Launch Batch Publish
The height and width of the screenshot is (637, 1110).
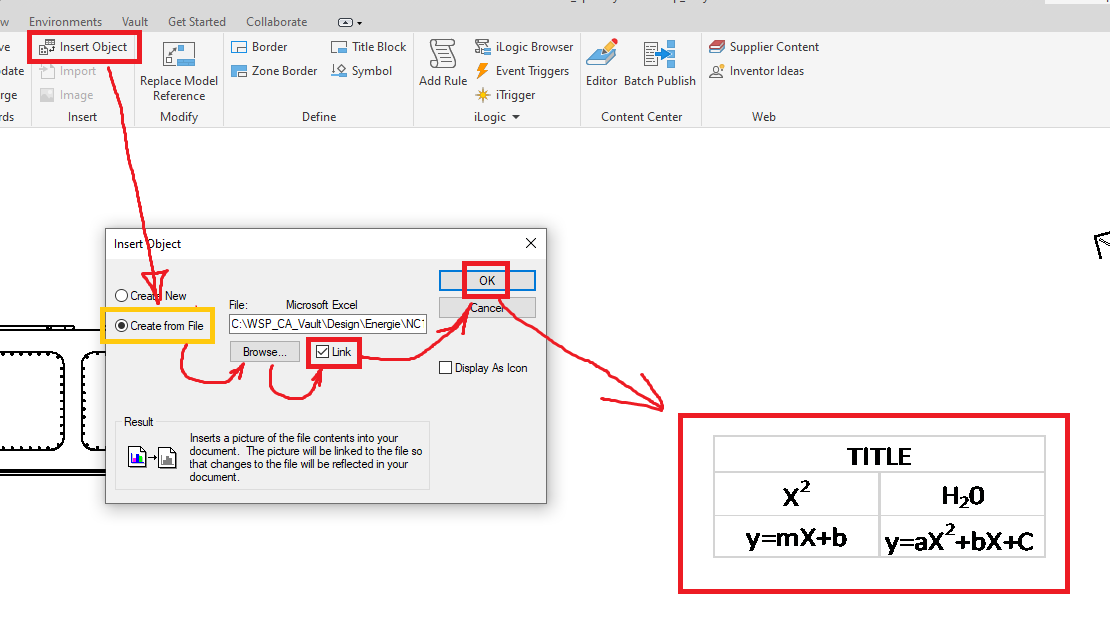tap(659, 62)
